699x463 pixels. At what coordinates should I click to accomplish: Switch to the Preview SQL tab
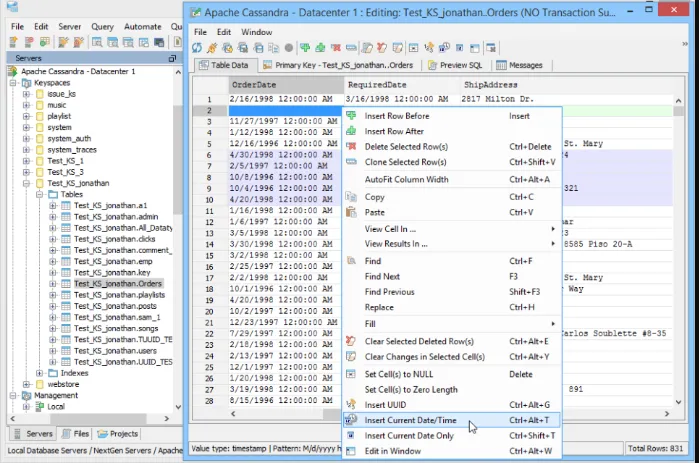pos(455,65)
